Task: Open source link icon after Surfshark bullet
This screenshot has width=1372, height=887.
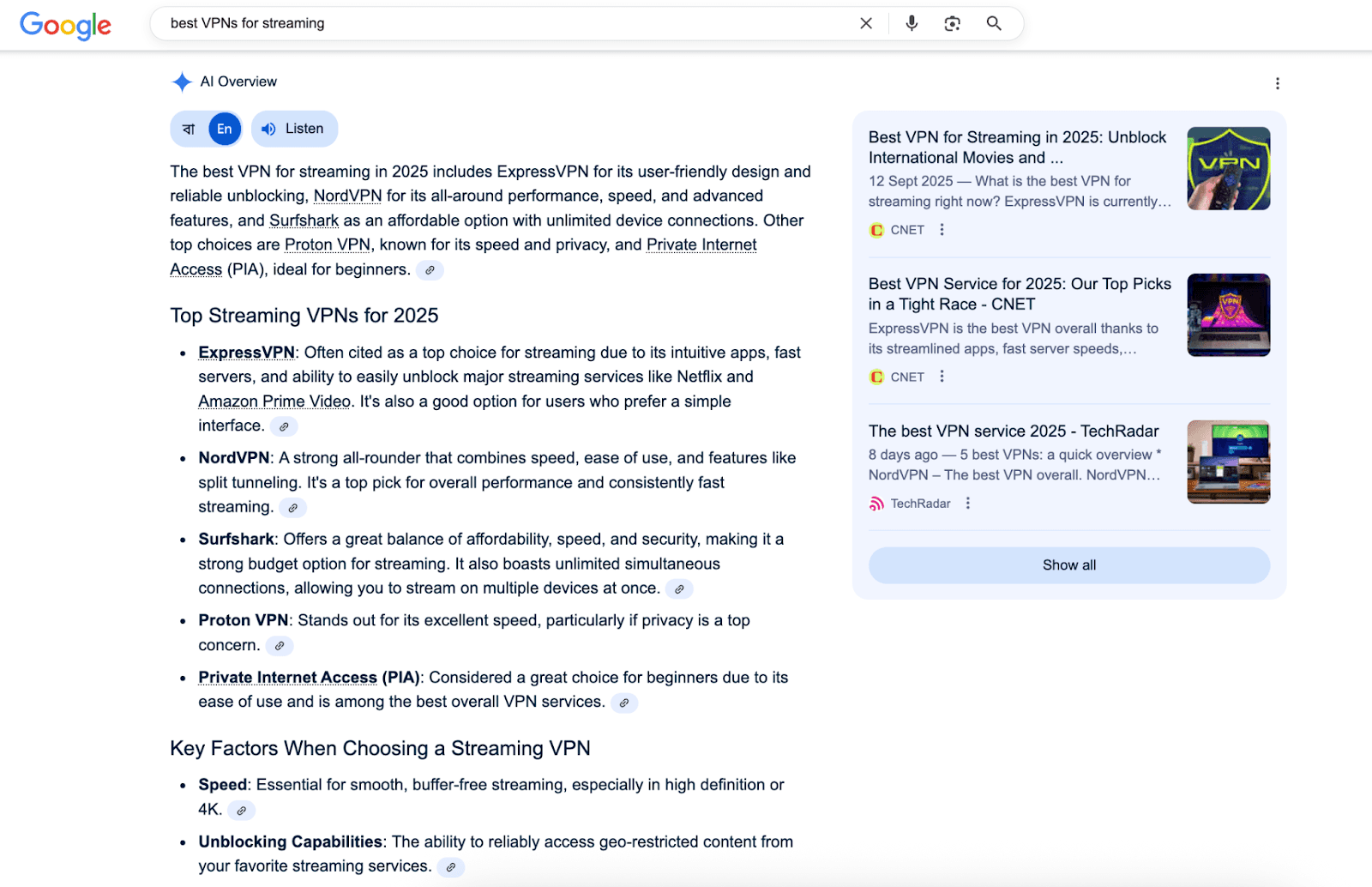Action: [x=679, y=588]
